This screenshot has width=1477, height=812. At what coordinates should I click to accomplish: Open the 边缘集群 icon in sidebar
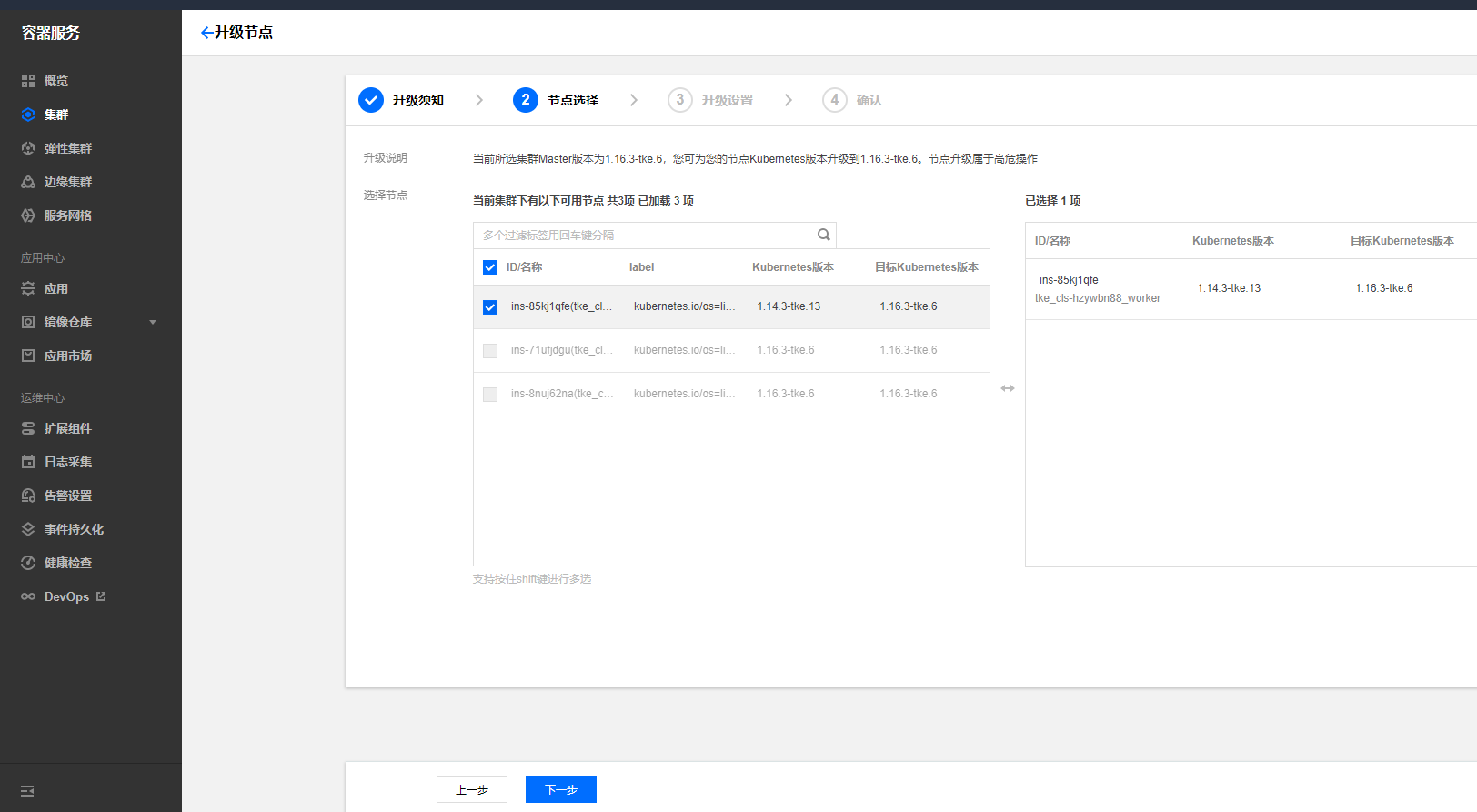[28, 182]
